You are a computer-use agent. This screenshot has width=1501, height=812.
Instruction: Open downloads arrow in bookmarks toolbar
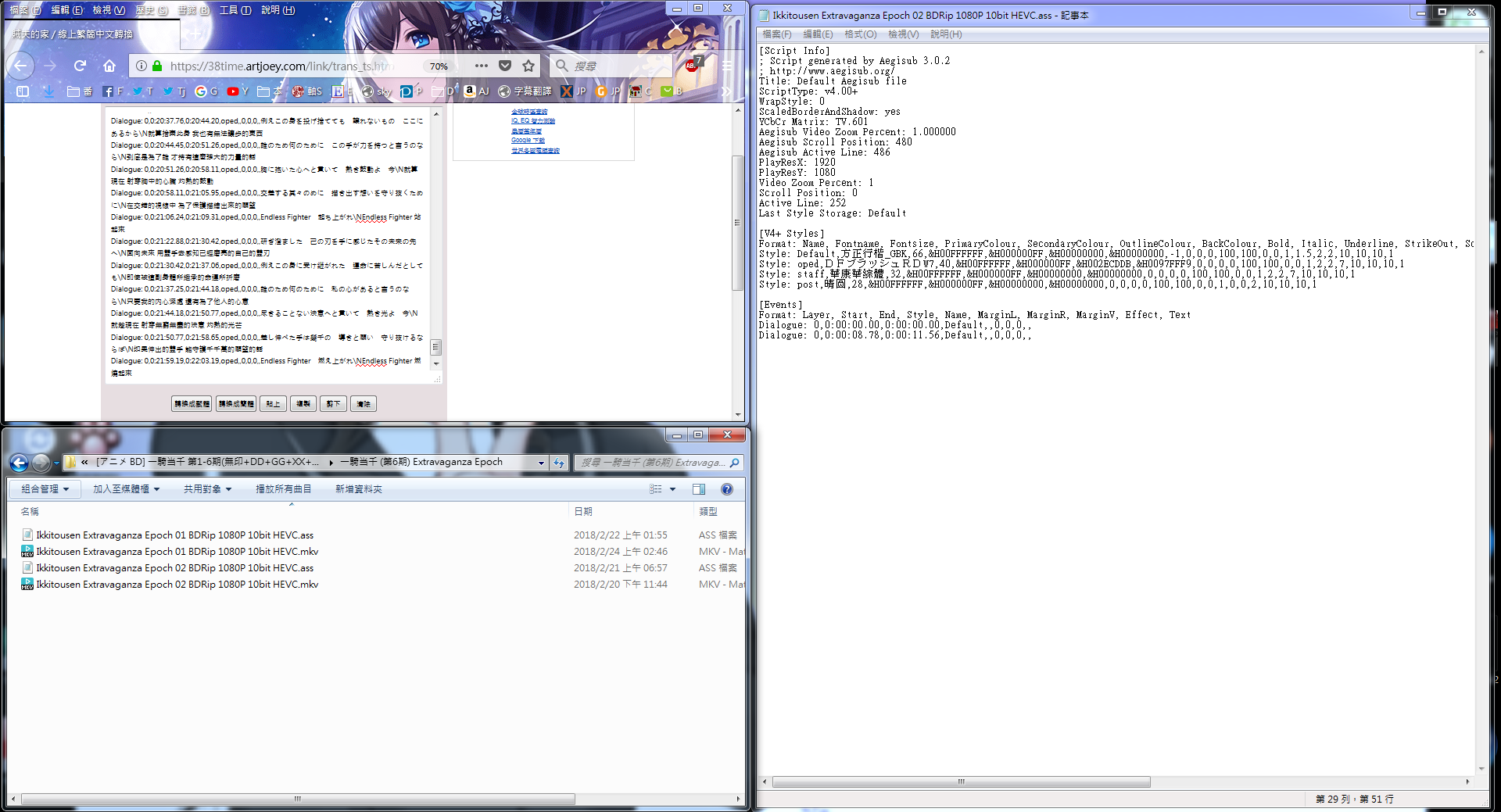tap(48, 91)
